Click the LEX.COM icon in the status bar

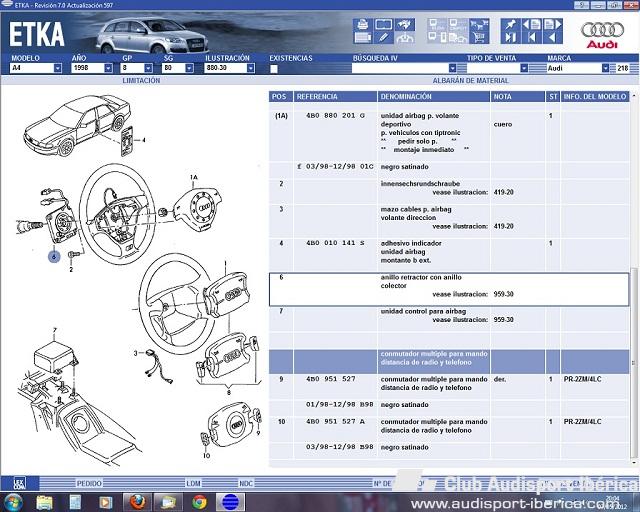[19, 483]
